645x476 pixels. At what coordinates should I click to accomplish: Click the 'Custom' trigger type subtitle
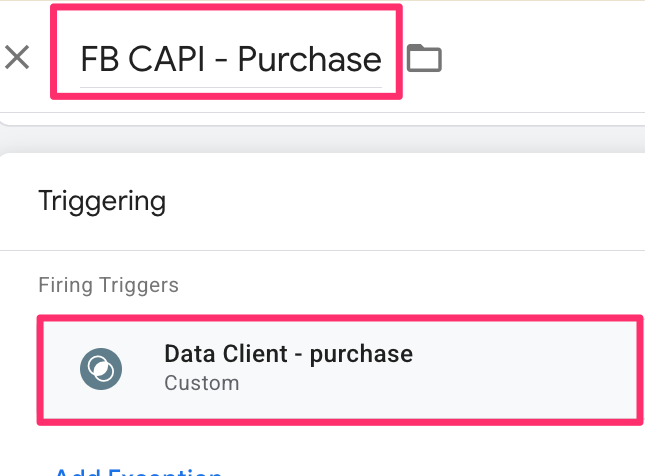[201, 383]
